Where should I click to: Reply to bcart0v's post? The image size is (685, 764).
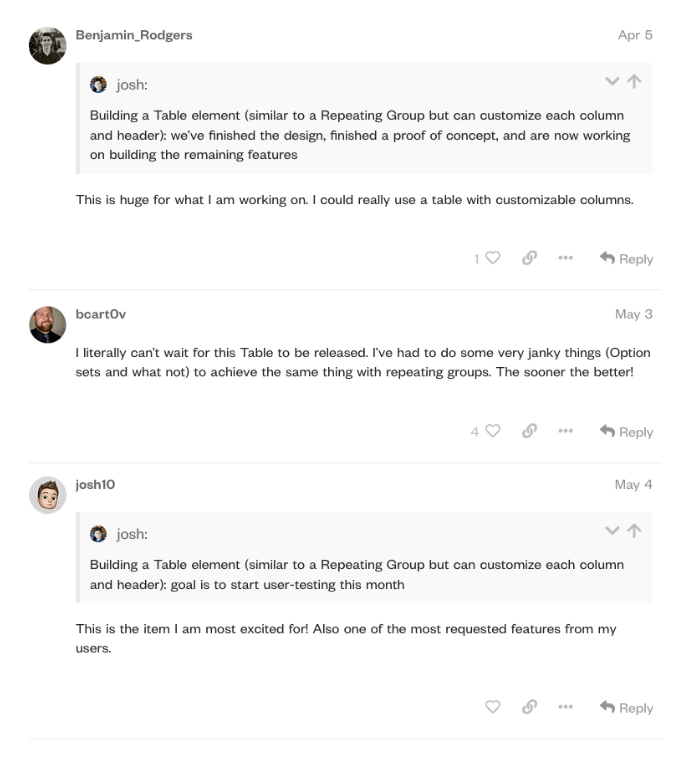coord(626,432)
